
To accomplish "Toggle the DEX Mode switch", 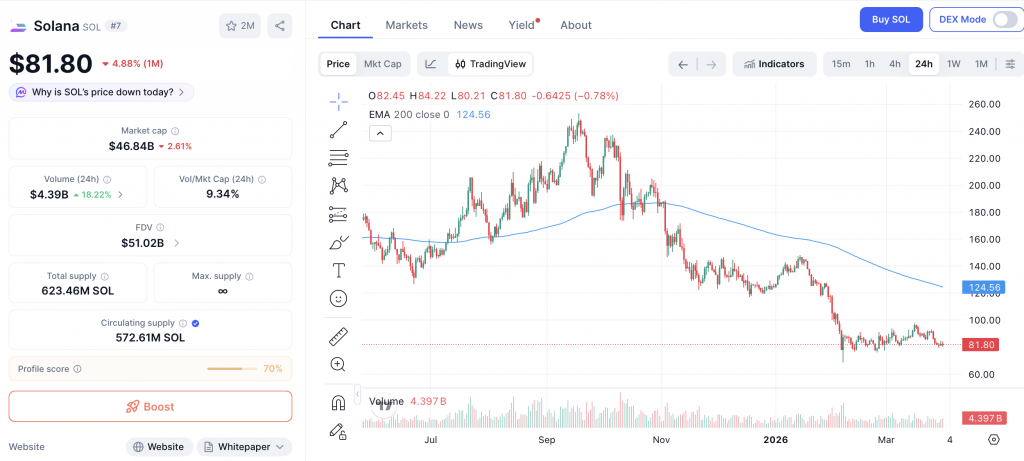I will pyautogui.click(x=1004, y=19).
